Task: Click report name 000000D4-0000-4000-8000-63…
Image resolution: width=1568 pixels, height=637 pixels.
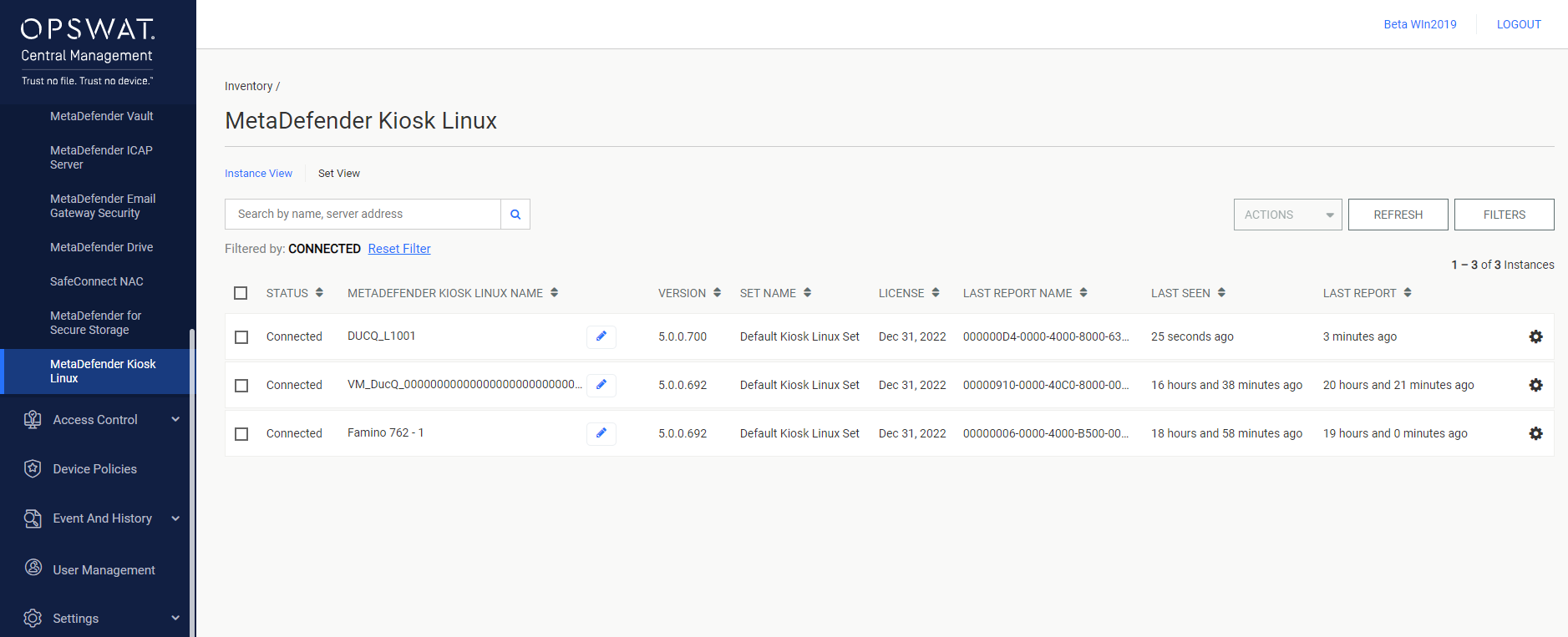Action: pyautogui.click(x=1046, y=336)
